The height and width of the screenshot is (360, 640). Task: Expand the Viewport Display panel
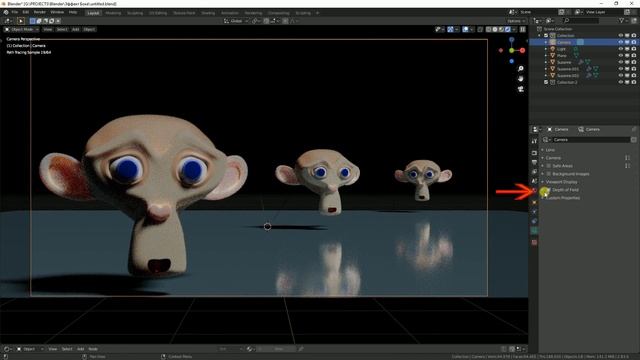(543, 182)
